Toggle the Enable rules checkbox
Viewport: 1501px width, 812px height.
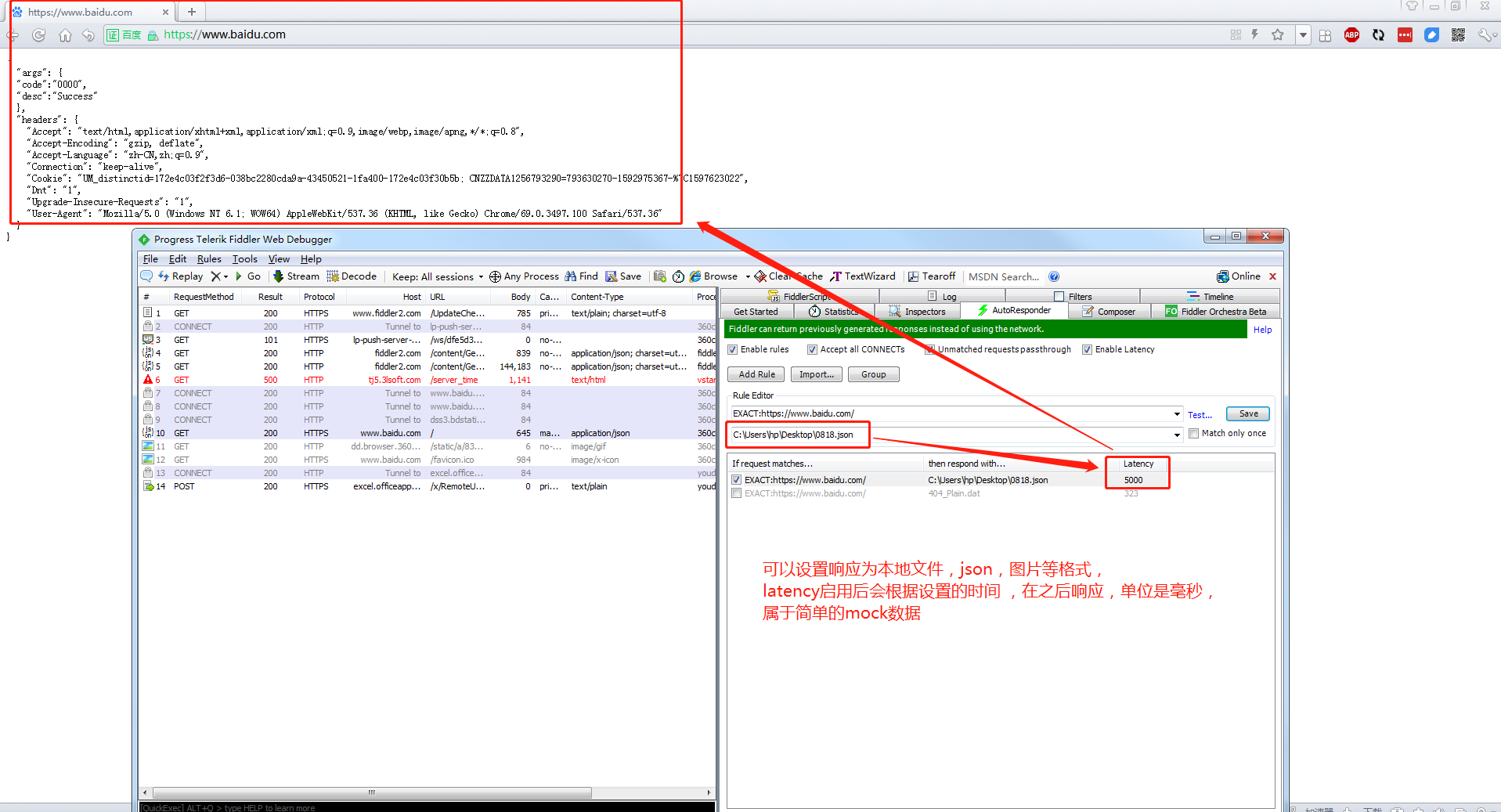click(x=734, y=349)
